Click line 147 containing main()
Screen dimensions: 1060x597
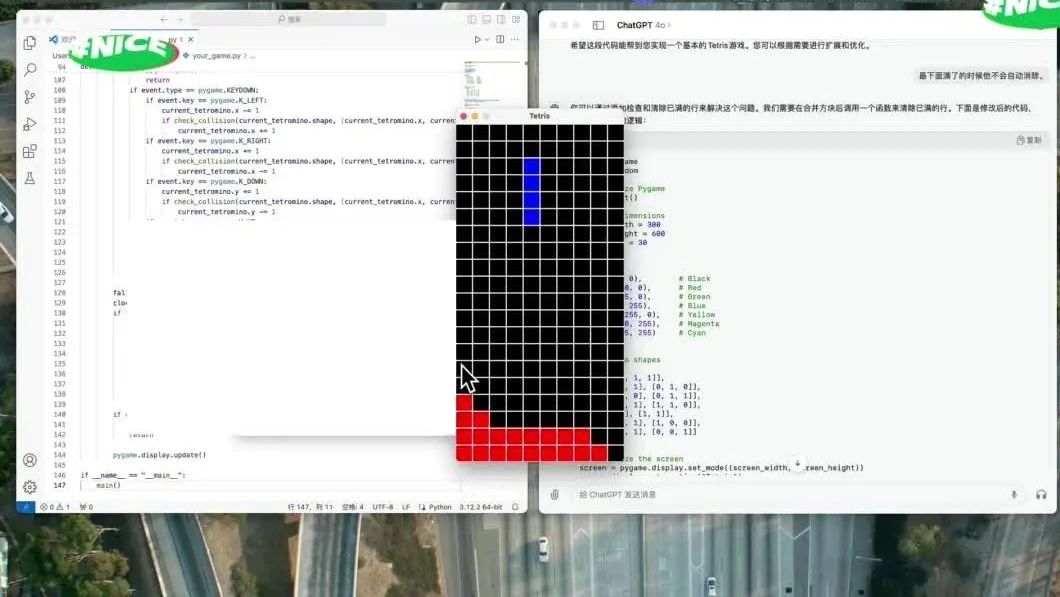click(108, 485)
